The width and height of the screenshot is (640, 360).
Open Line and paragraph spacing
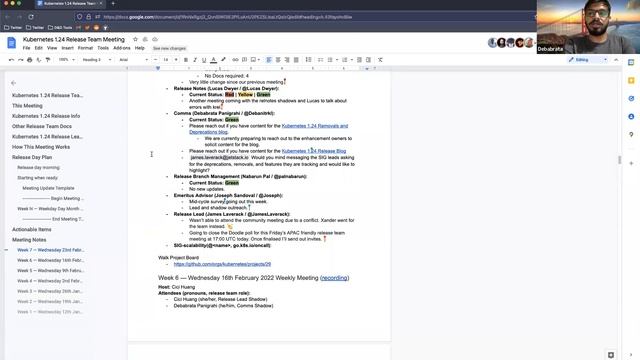click(x=308, y=60)
